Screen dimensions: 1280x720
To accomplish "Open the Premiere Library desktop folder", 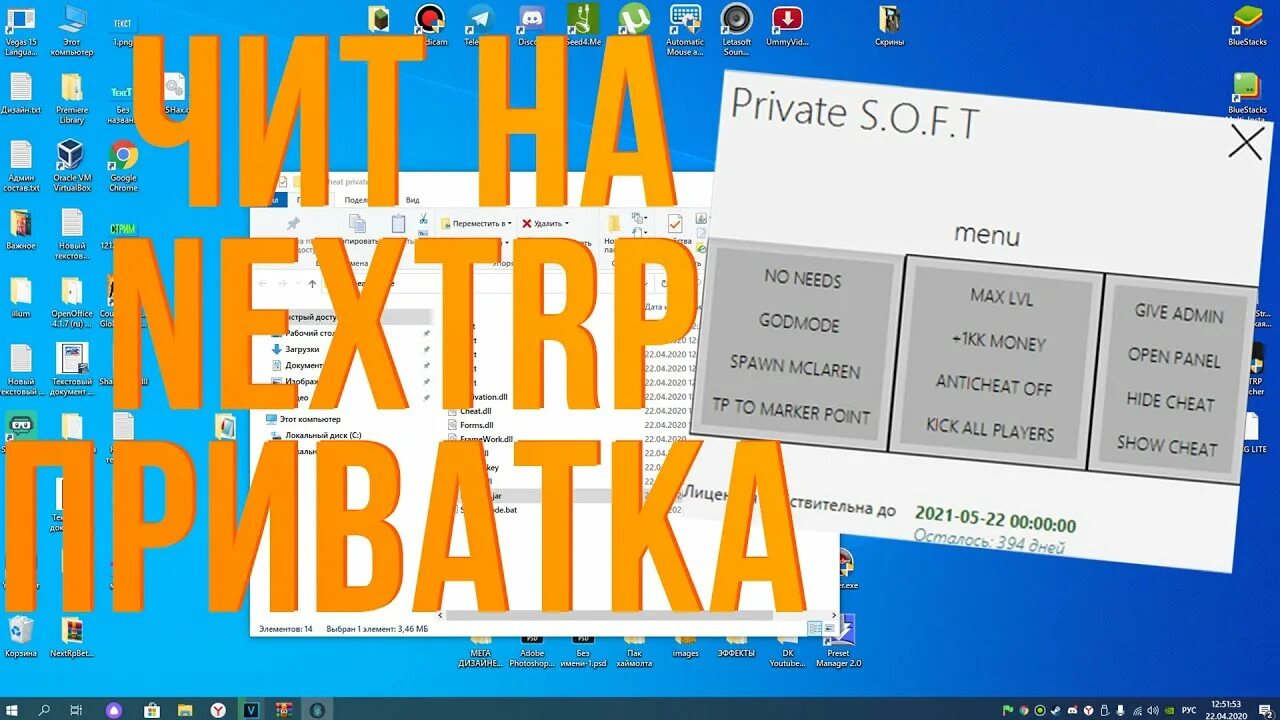I will click(x=72, y=98).
